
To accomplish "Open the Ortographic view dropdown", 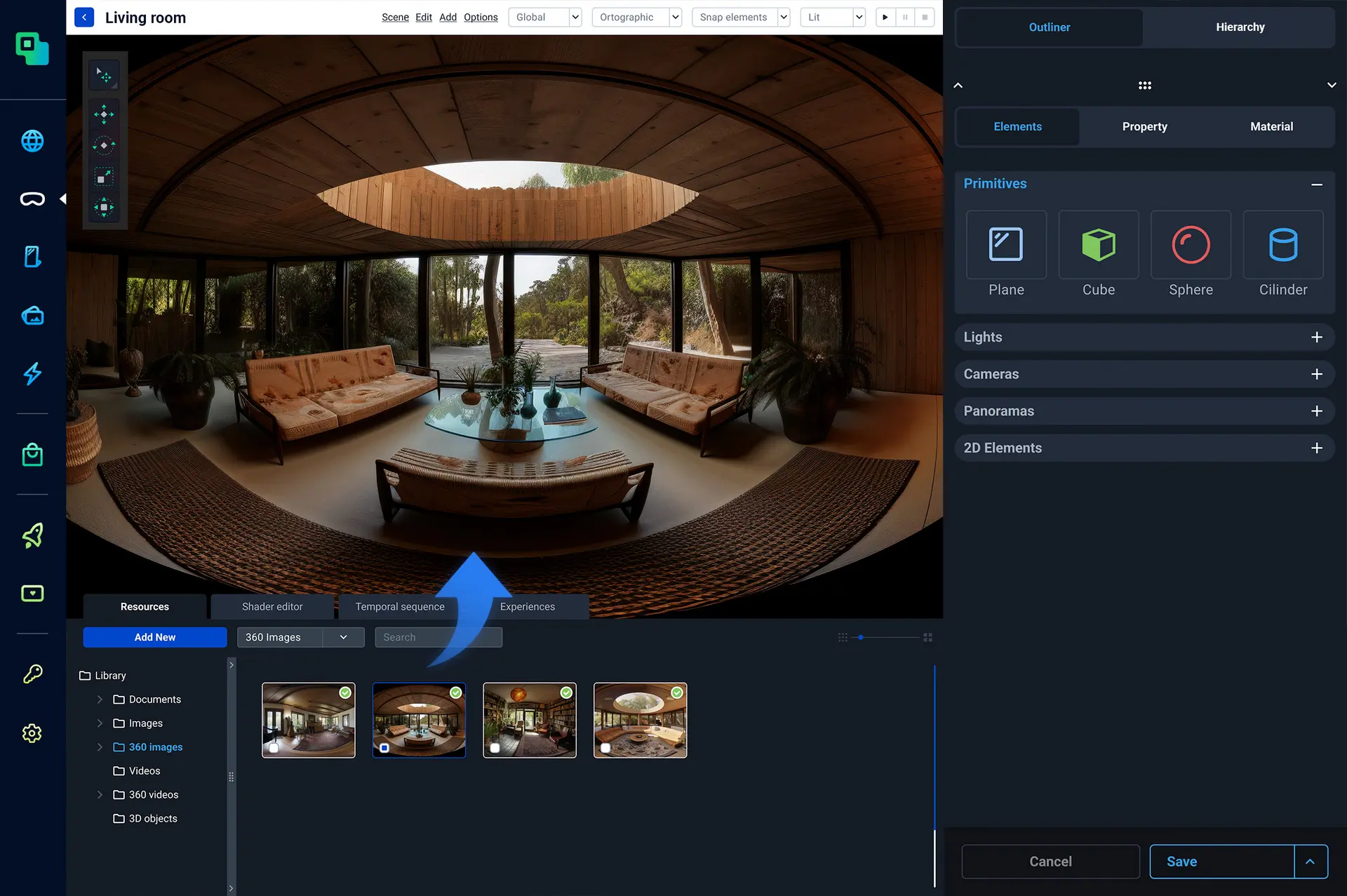I will click(x=675, y=17).
